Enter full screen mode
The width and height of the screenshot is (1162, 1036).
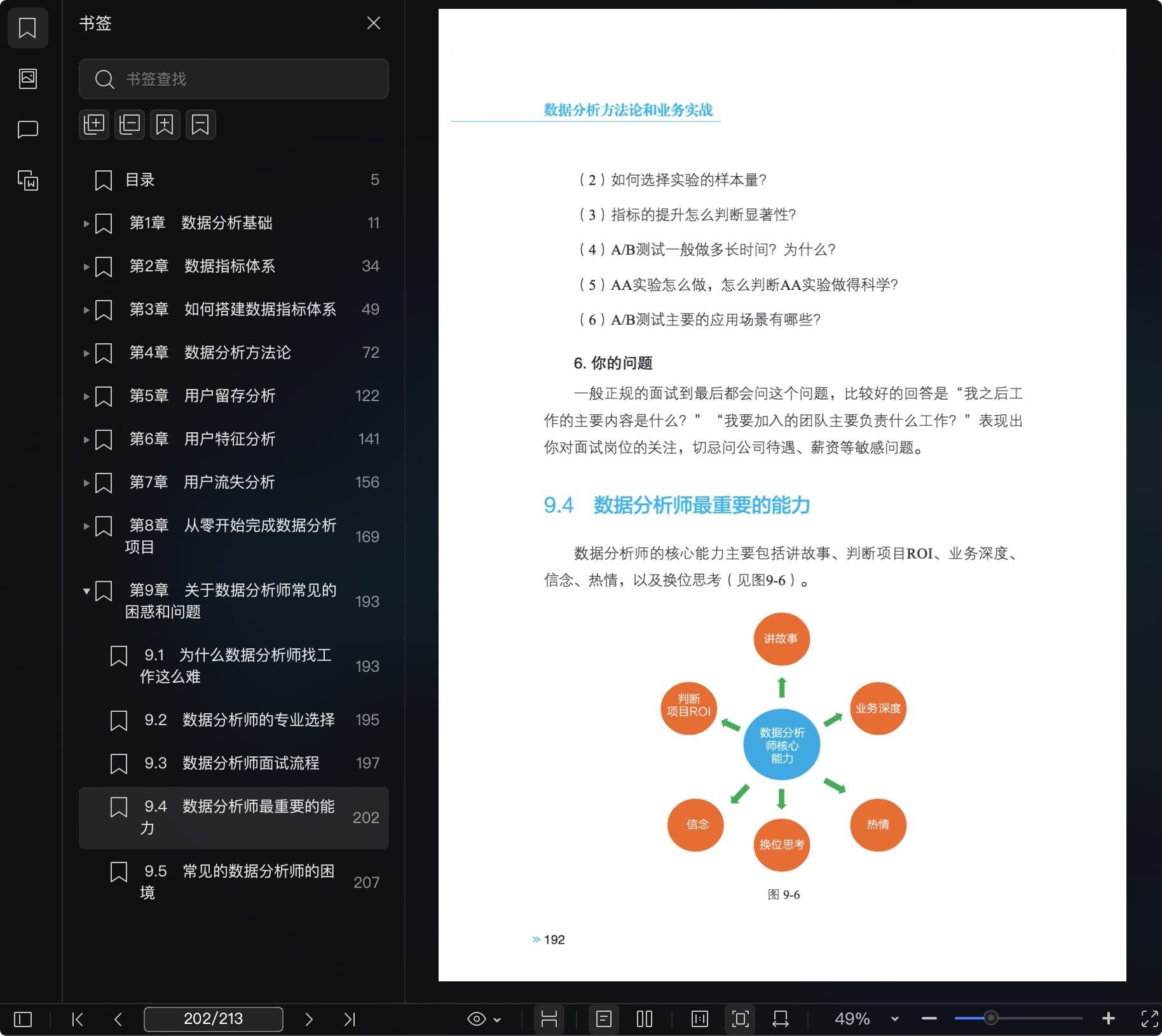(1150, 1019)
